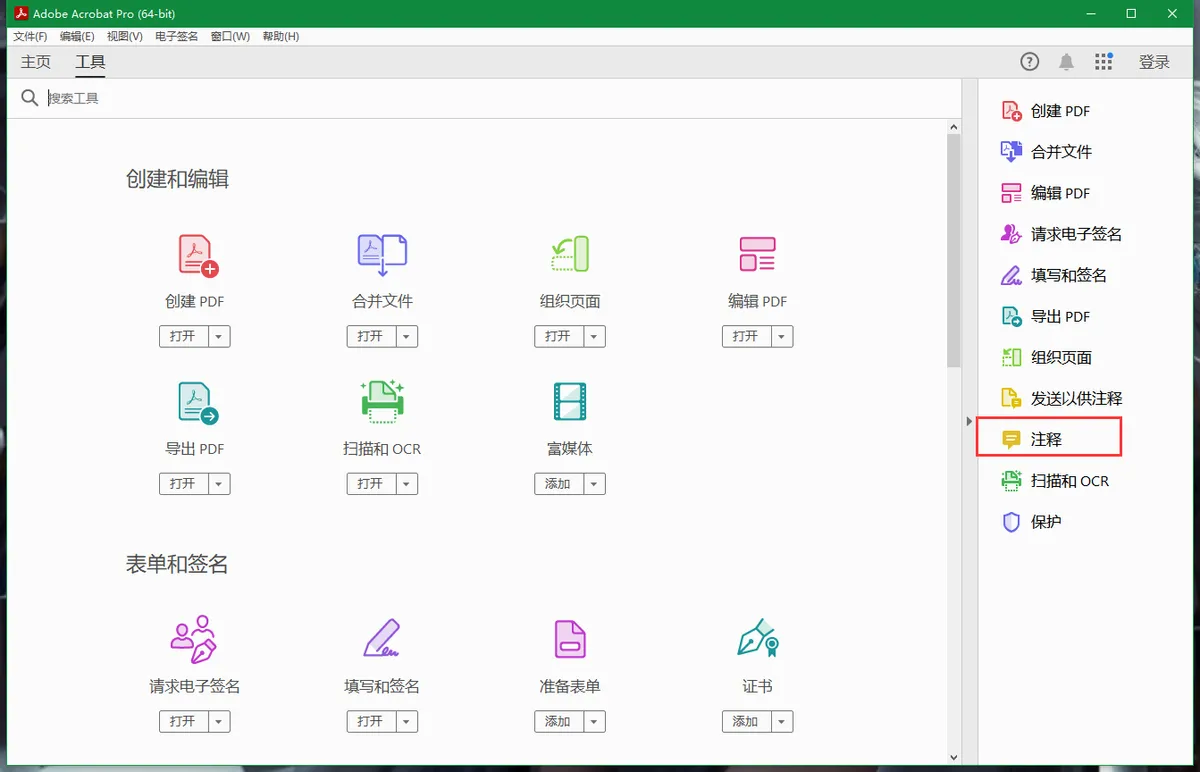Image resolution: width=1200 pixels, height=772 pixels.
Task: Expand dropdown arrow next to 准备表单 添加
Action: [x=594, y=721]
